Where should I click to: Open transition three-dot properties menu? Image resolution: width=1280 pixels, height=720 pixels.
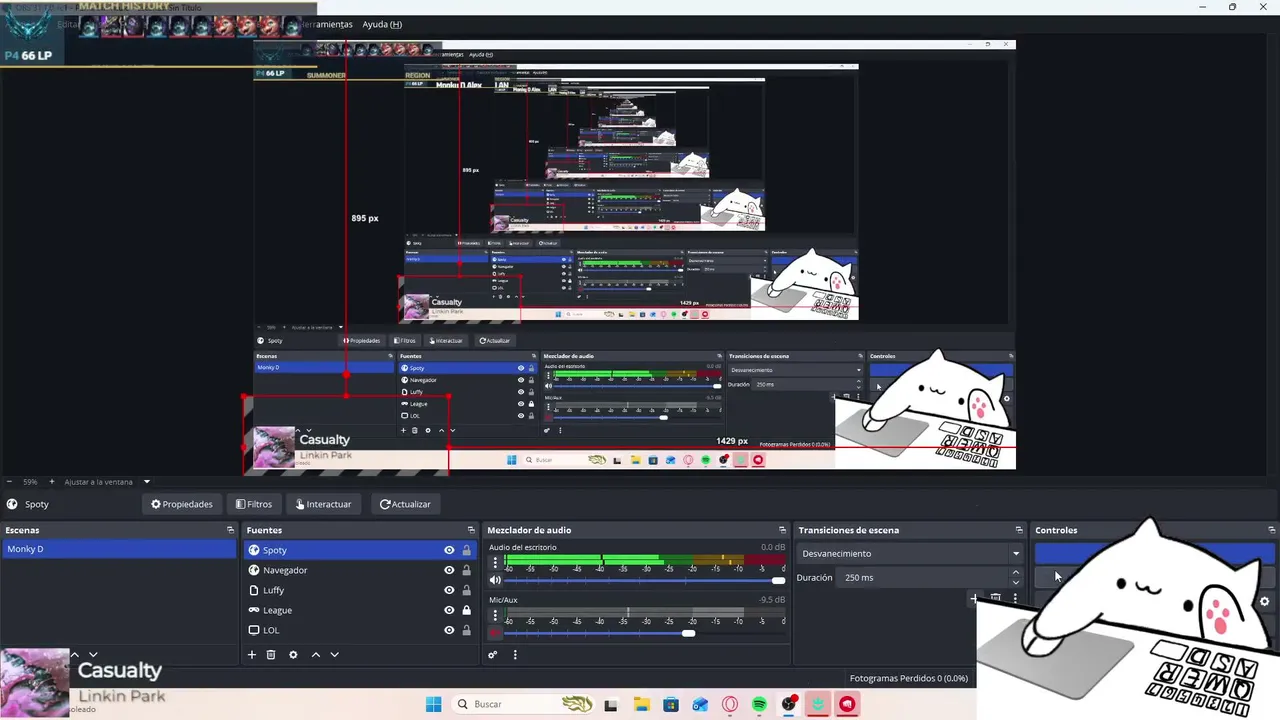pyautogui.click(x=1015, y=599)
